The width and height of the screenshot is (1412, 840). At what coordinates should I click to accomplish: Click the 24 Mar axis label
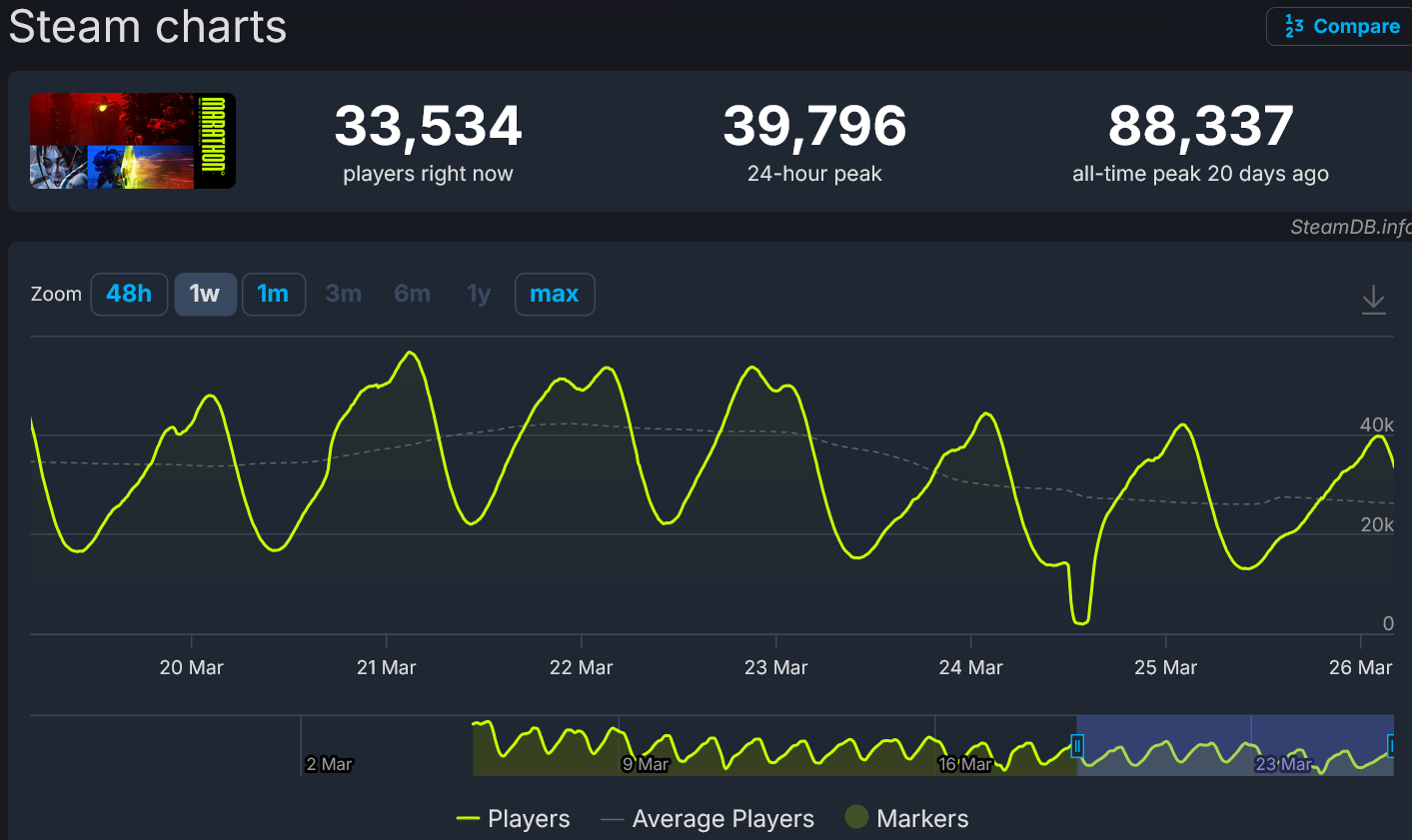[x=970, y=667]
